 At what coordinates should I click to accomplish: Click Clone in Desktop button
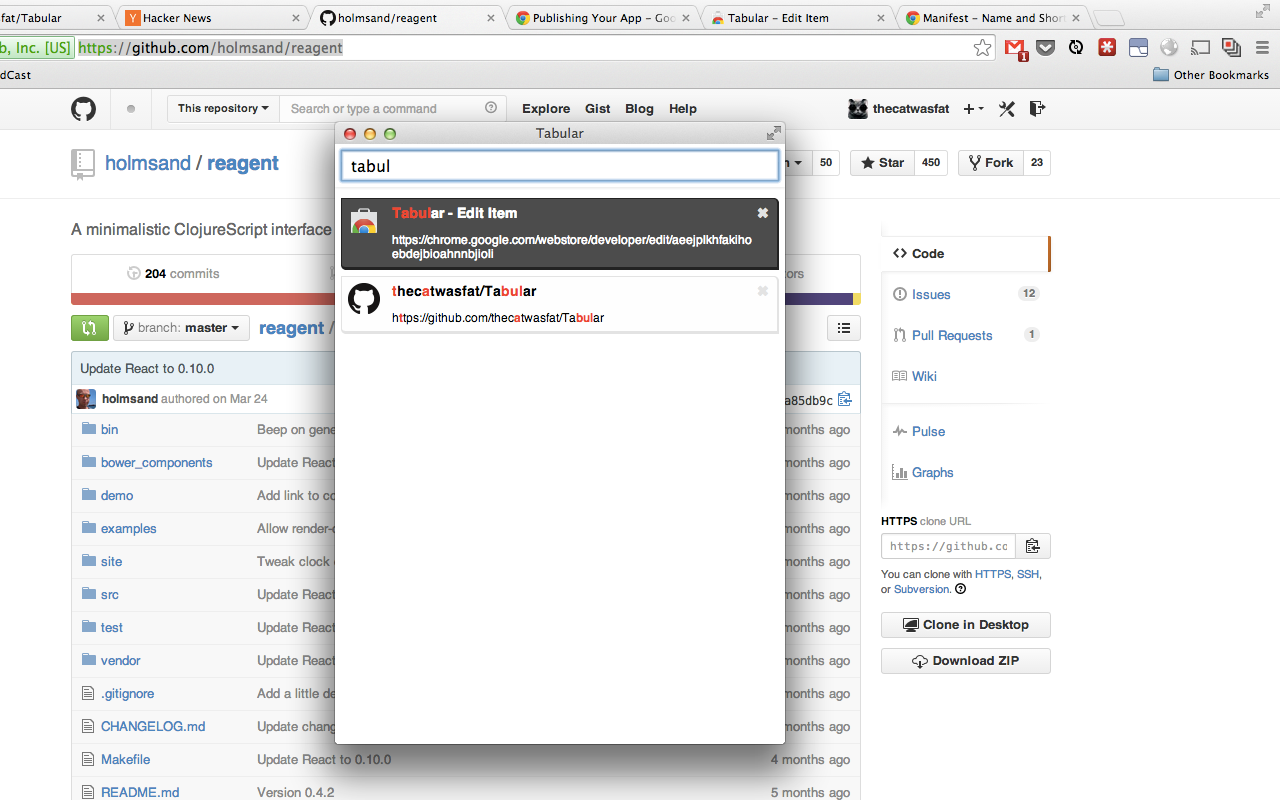tap(966, 625)
